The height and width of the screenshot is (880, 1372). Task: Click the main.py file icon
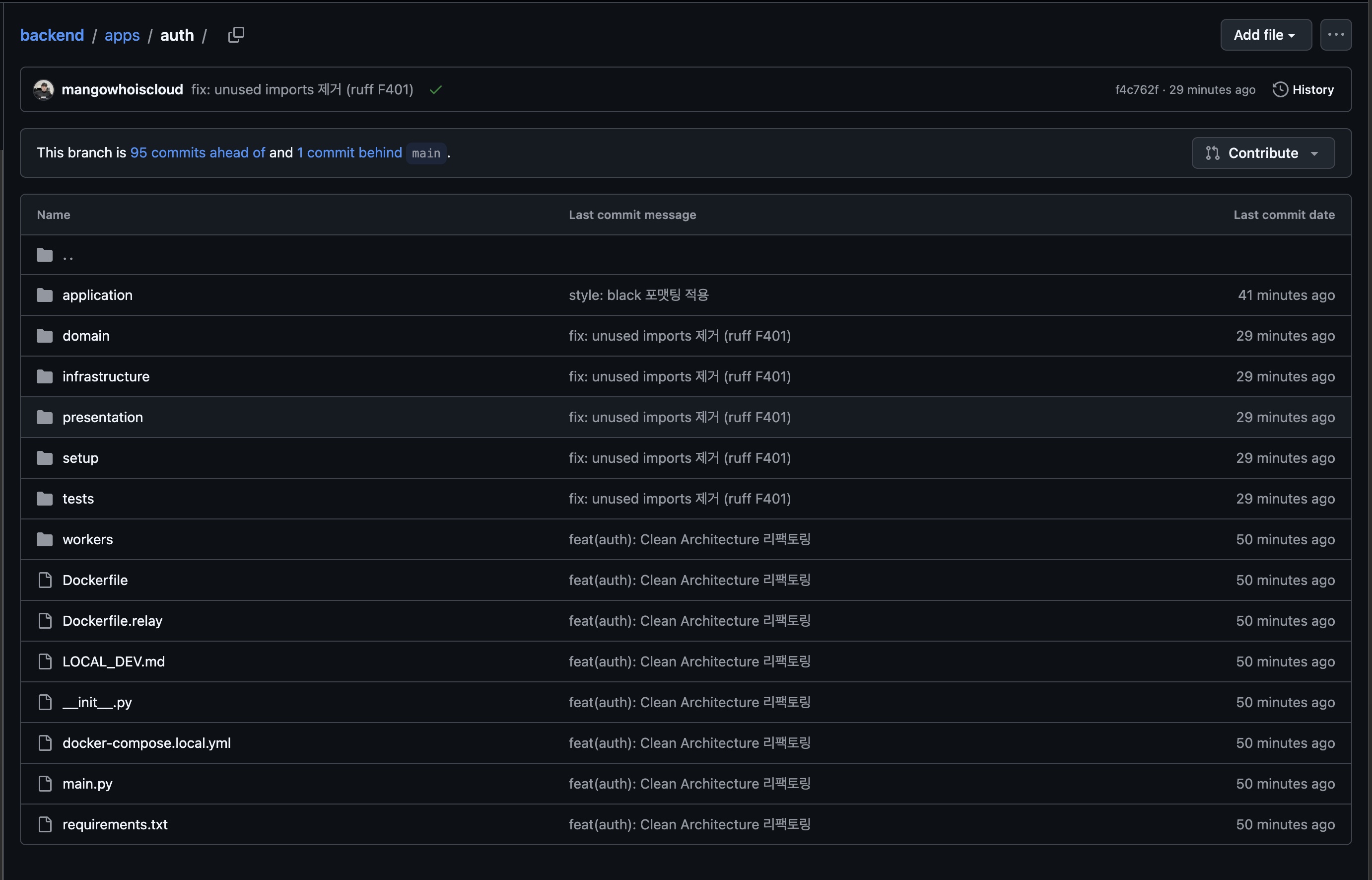(x=45, y=784)
